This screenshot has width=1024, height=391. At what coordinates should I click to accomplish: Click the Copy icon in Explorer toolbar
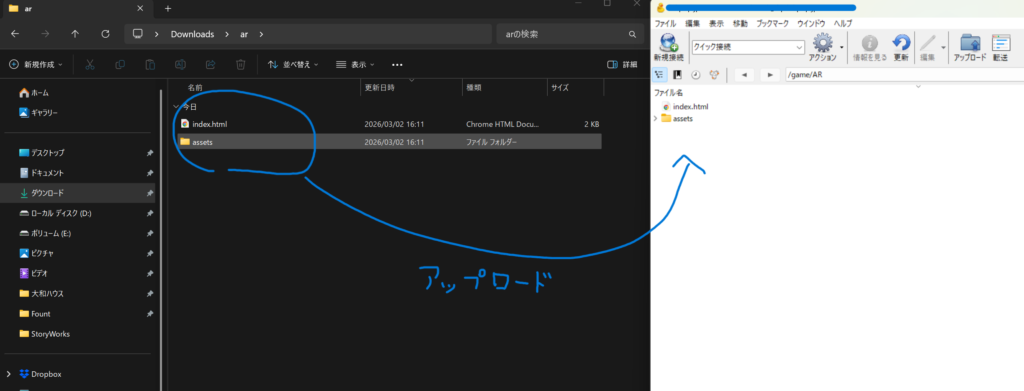(120, 65)
